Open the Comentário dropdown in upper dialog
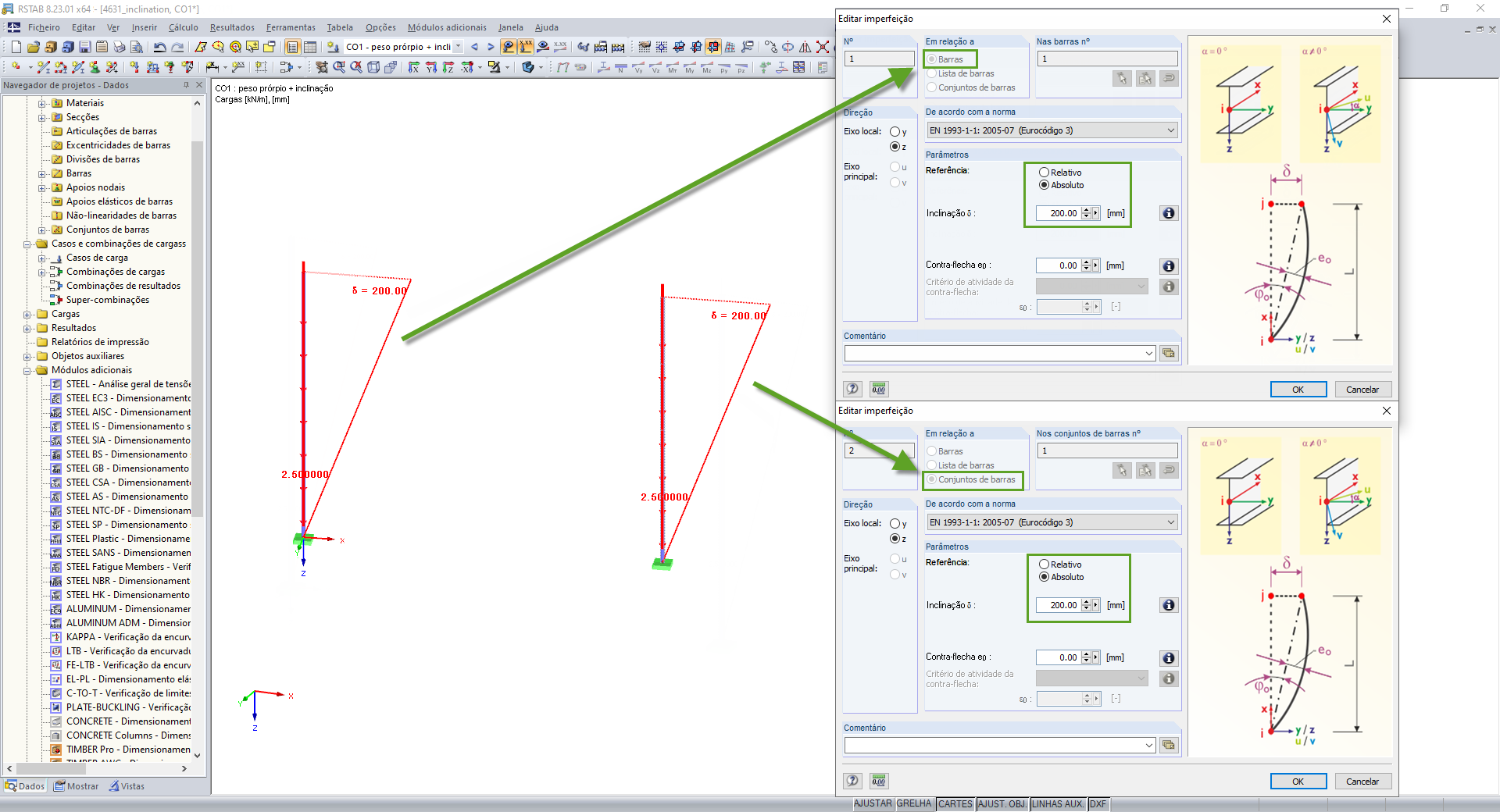This screenshot has height=812, width=1500. tap(1149, 354)
